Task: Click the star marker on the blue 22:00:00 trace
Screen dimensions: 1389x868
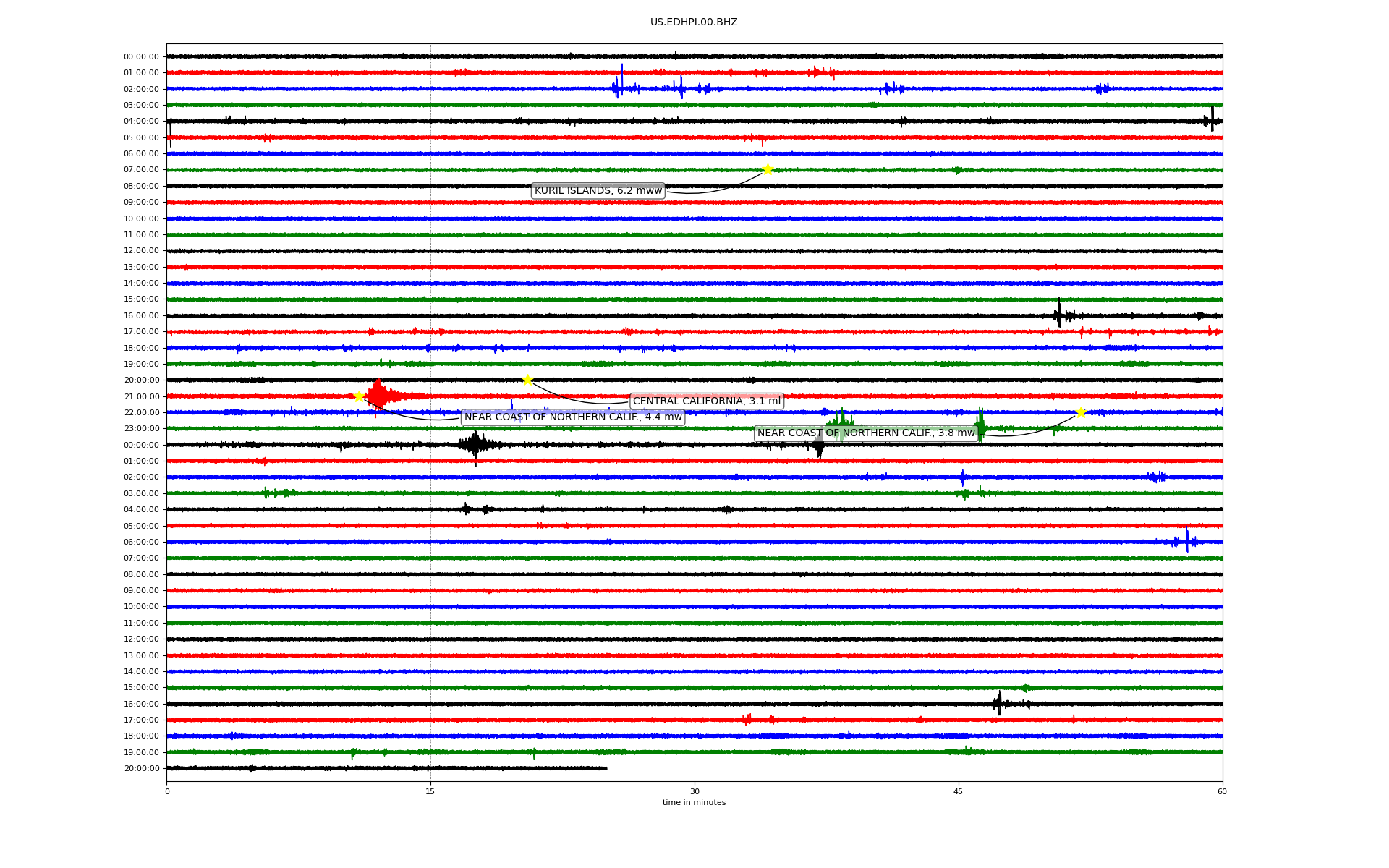Action: (1081, 412)
